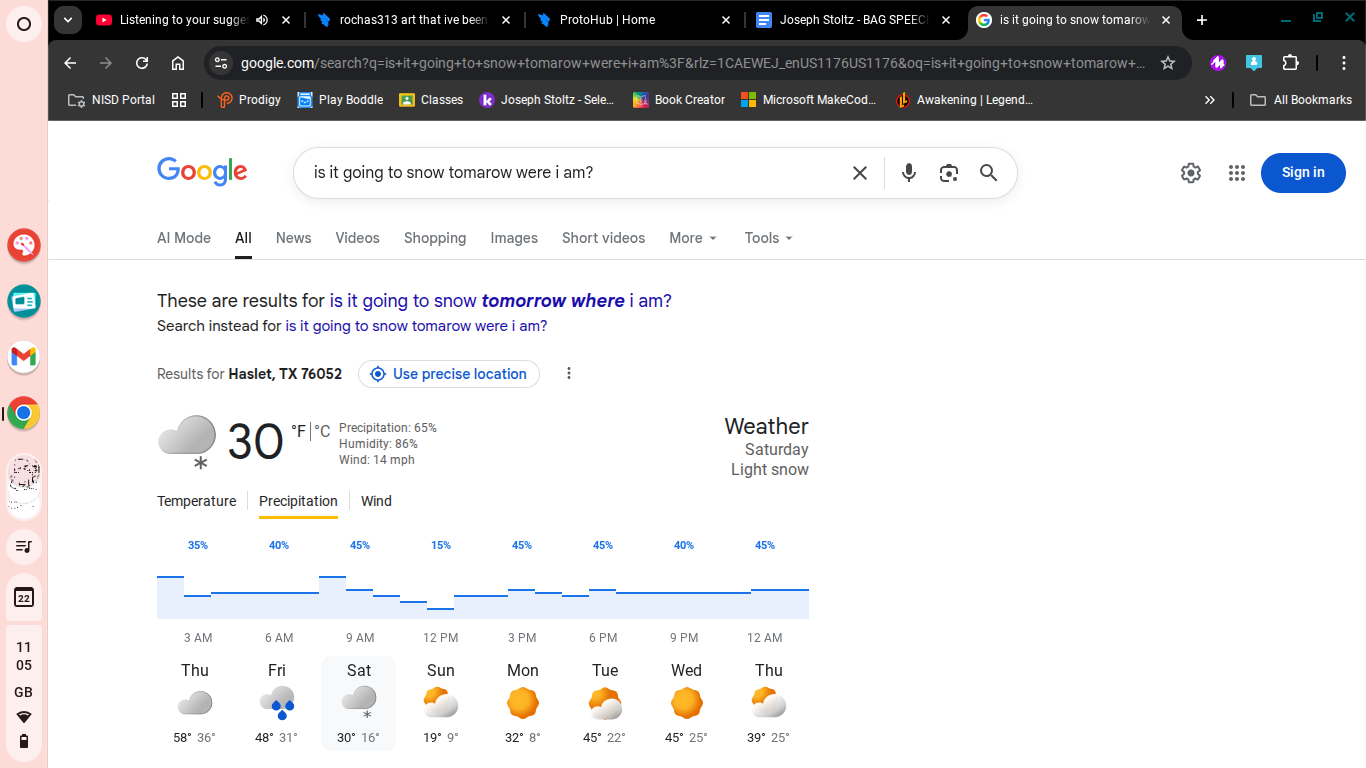Image resolution: width=1366 pixels, height=768 pixels.
Task: Switch temperature unit to Fahrenheit
Action: tap(298, 432)
